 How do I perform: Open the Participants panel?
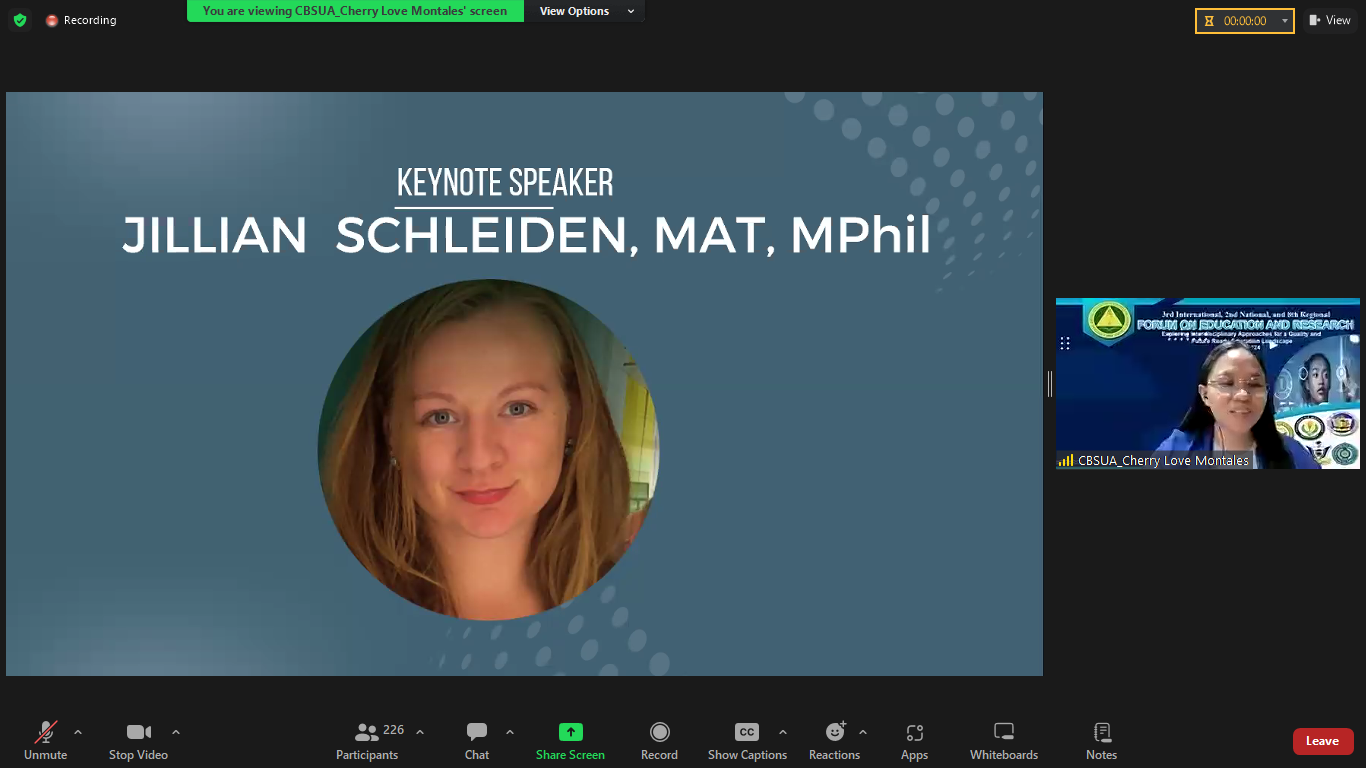(367, 741)
